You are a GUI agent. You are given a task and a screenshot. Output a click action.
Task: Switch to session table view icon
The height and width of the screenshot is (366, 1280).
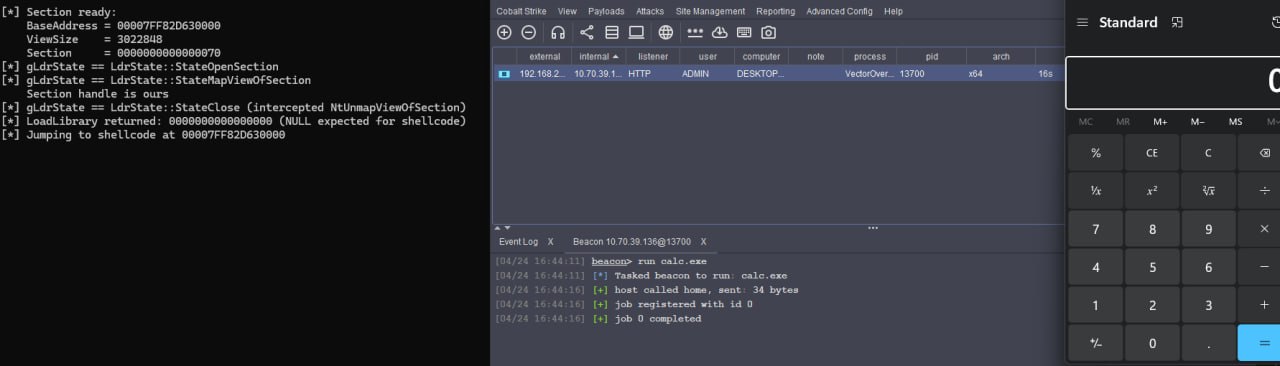[612, 32]
